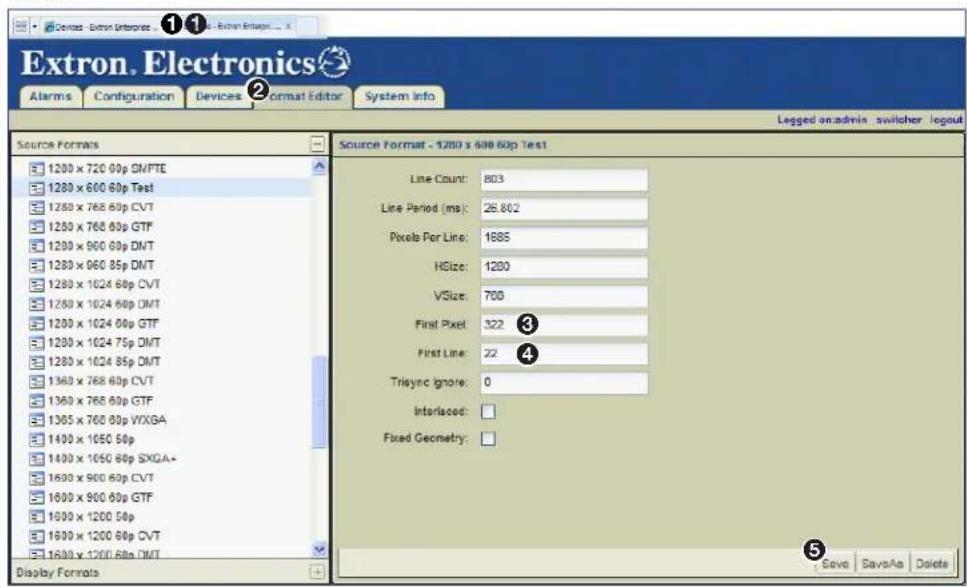Click the Delete button
967x587 pixels.
[931, 564]
